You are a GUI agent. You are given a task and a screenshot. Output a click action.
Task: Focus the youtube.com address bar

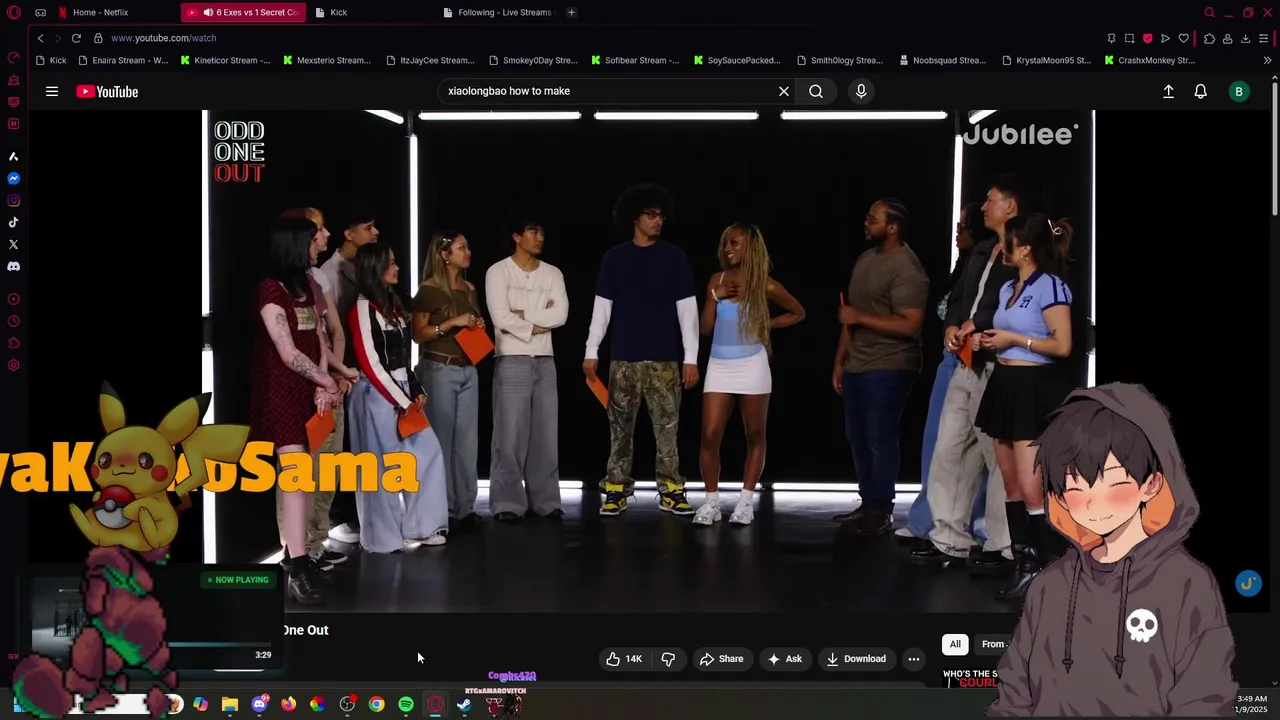163,38
